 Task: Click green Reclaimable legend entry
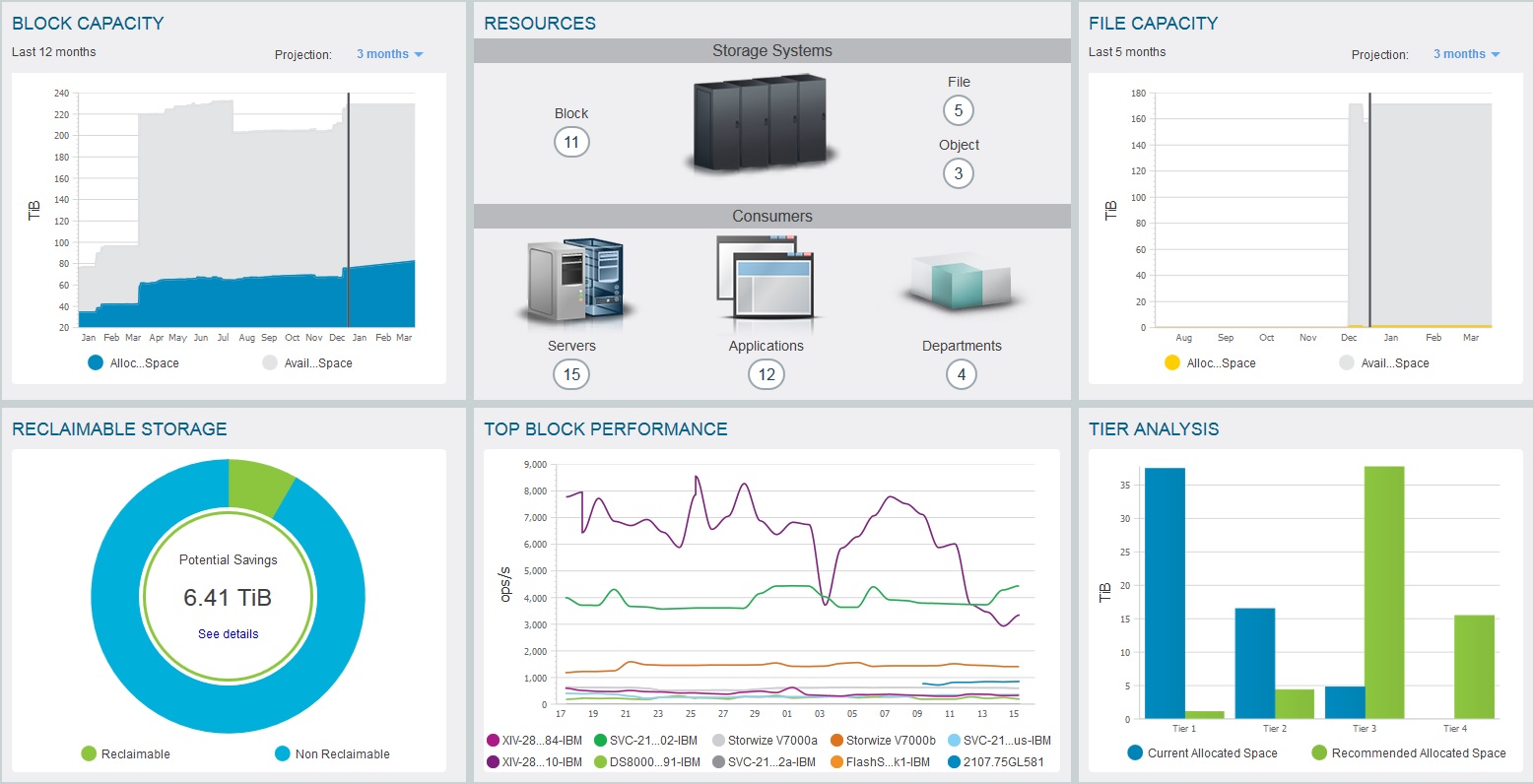tap(125, 753)
